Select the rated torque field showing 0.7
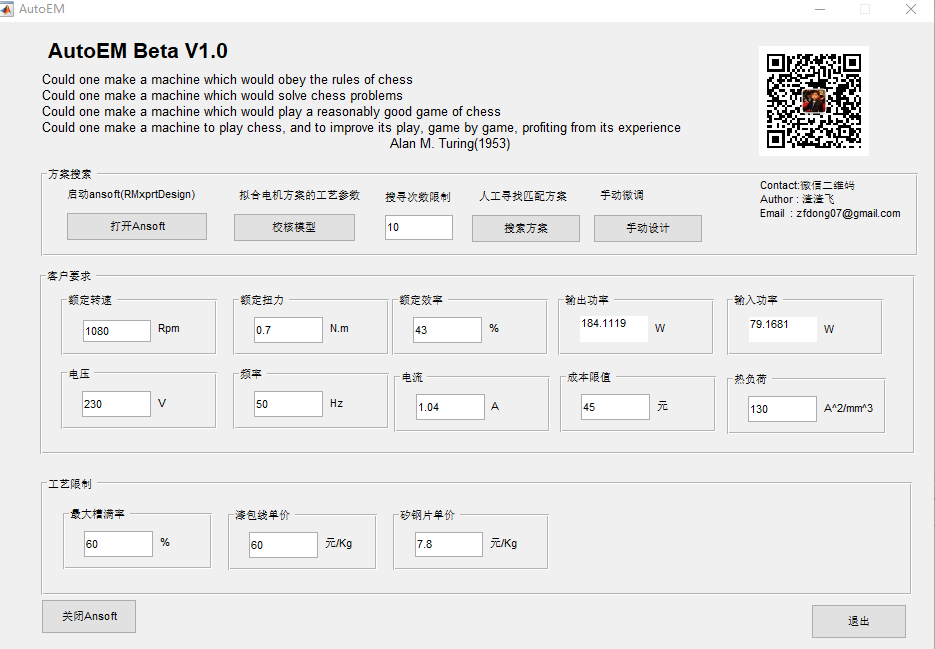 (289, 330)
